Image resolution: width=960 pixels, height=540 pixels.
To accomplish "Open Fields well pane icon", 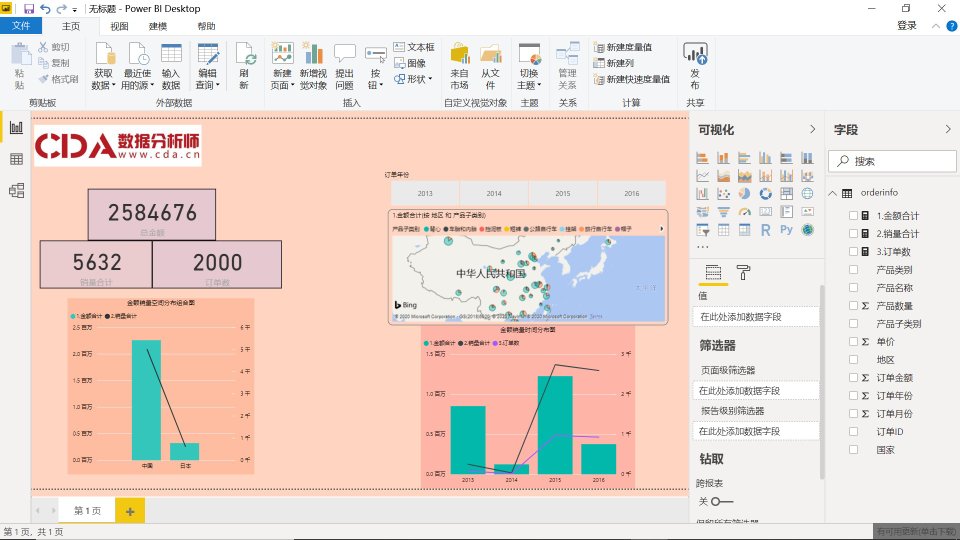I will pyautogui.click(x=713, y=272).
